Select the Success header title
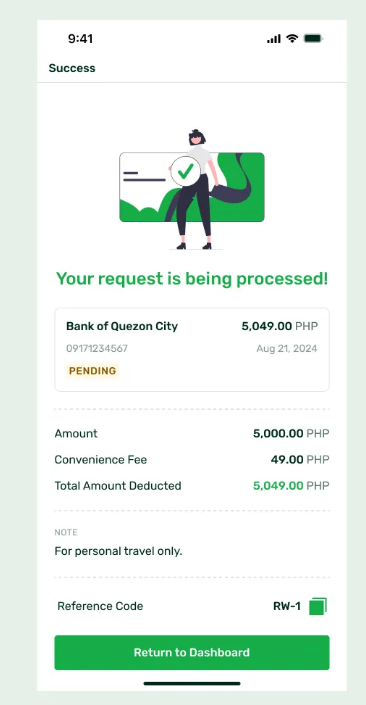Screen dimensions: 366x705 click(x=72, y=68)
